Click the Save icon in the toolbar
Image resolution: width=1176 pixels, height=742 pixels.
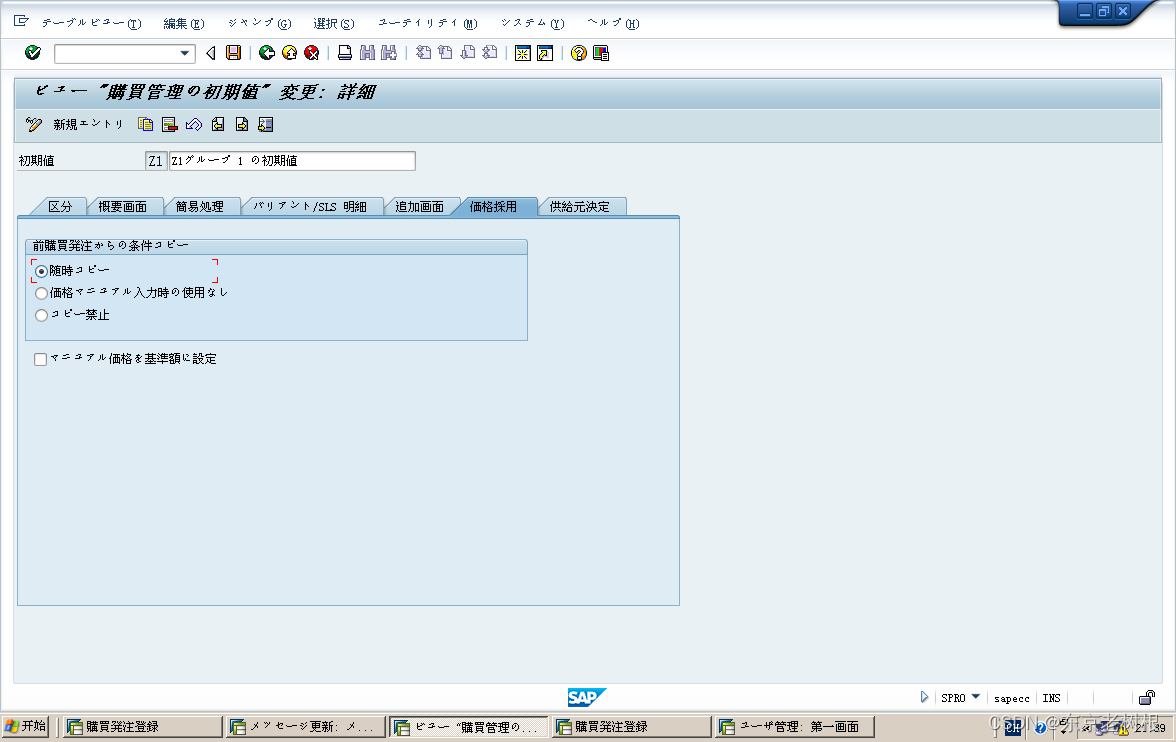coord(232,53)
